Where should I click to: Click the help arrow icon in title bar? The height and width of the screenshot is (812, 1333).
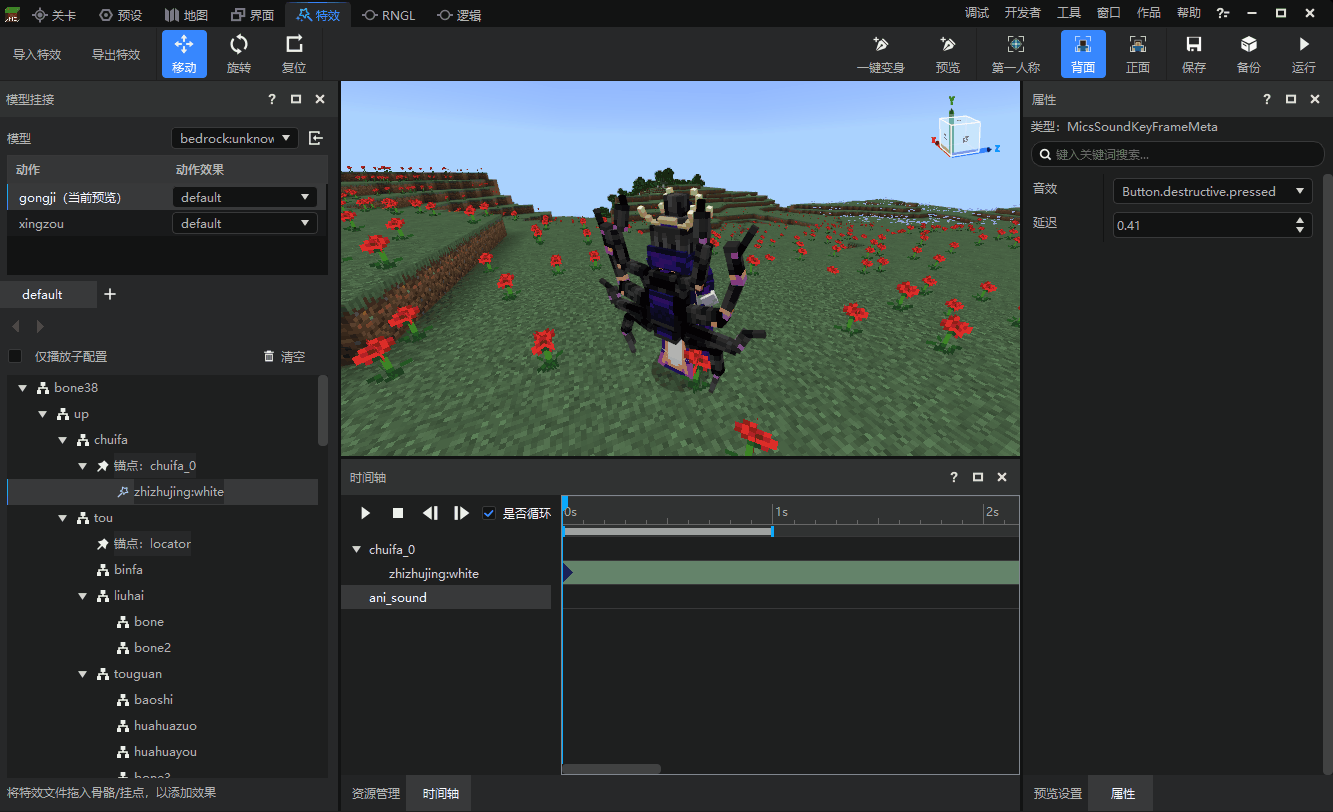tap(1222, 13)
